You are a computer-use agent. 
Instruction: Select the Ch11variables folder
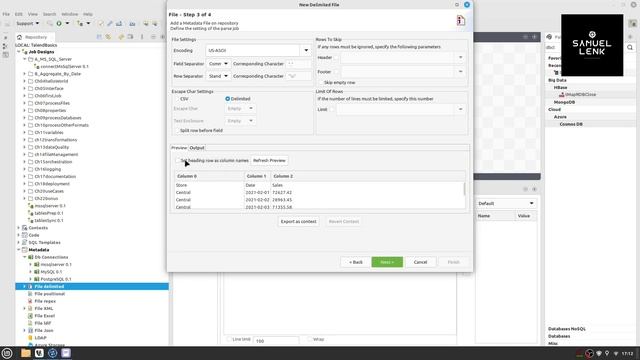point(49,133)
